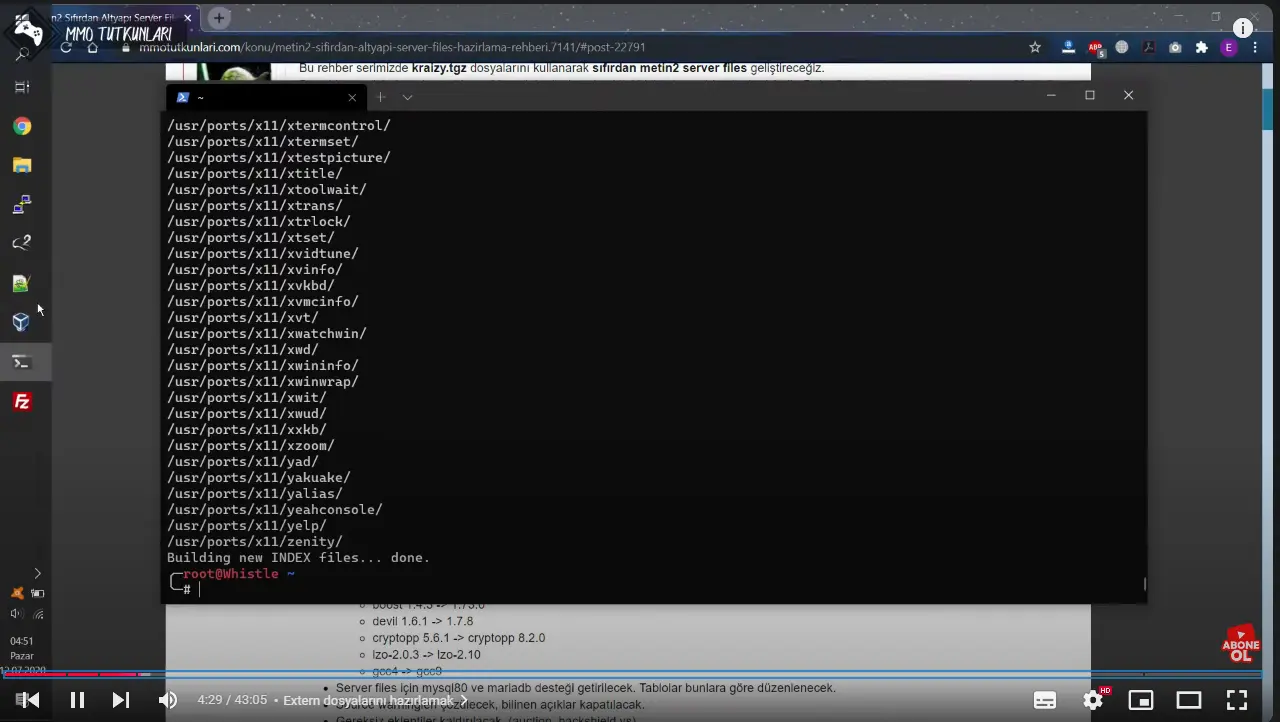Enable theater mode view
The width and height of the screenshot is (1280, 722).
tap(1189, 700)
